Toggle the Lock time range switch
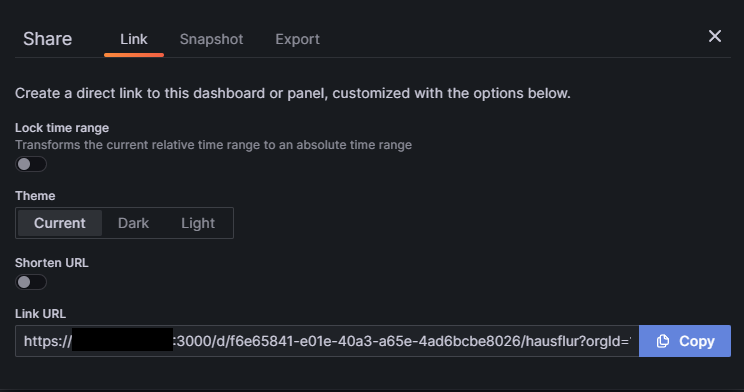The image size is (744, 392). click(31, 164)
